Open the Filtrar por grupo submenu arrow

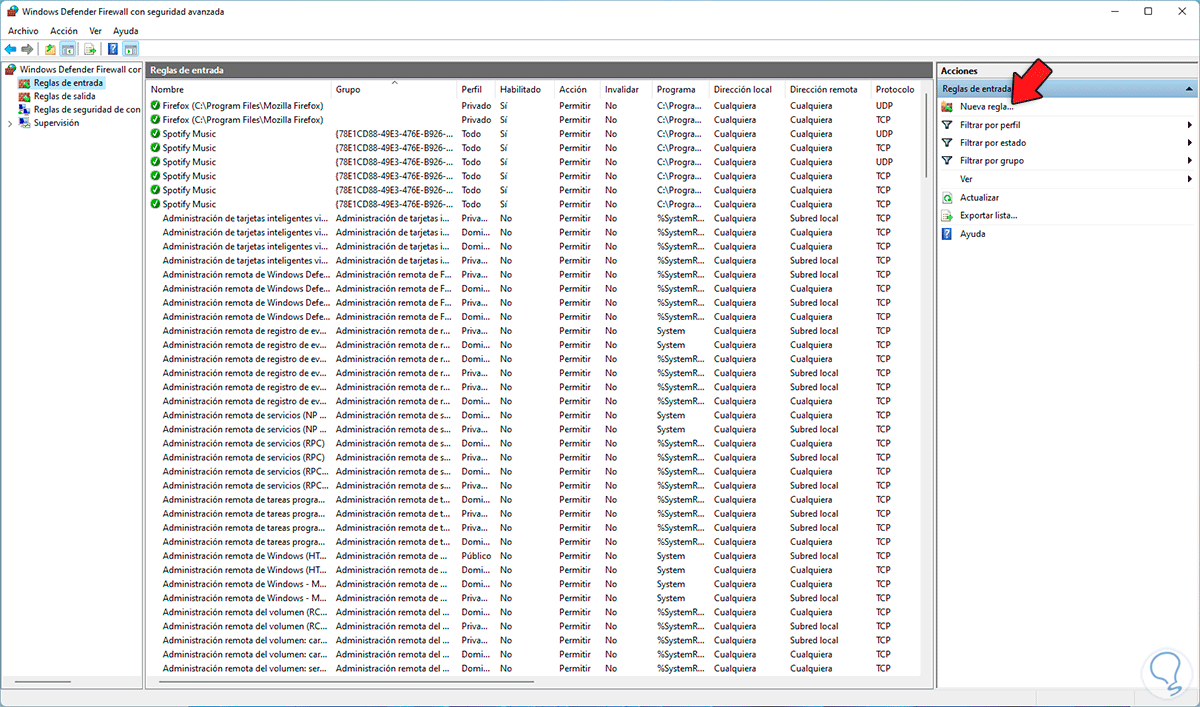tap(1190, 161)
